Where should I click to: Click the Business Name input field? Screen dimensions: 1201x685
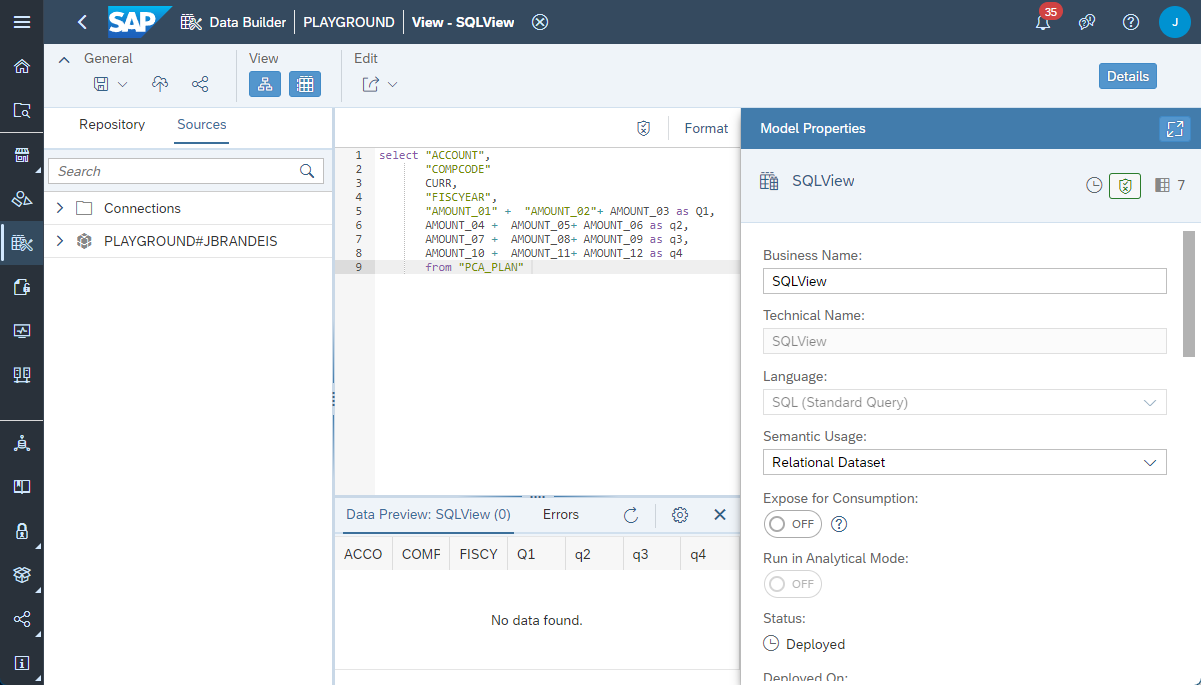tap(965, 281)
